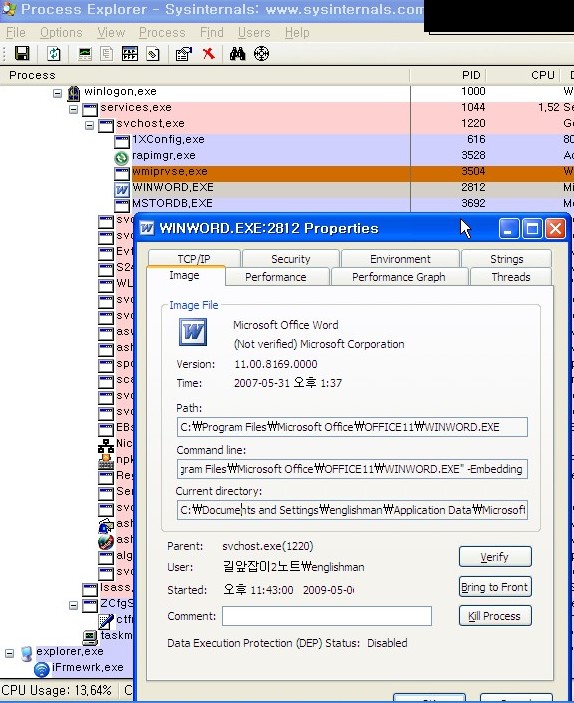Click the WINWORD.EXE Word icon in tree
This screenshot has height=703, width=574.
click(x=122, y=189)
